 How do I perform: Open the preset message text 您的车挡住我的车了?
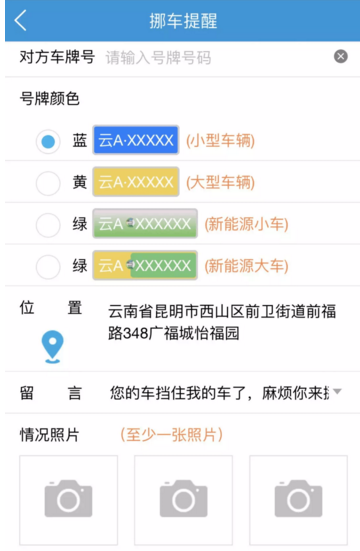coord(179,393)
